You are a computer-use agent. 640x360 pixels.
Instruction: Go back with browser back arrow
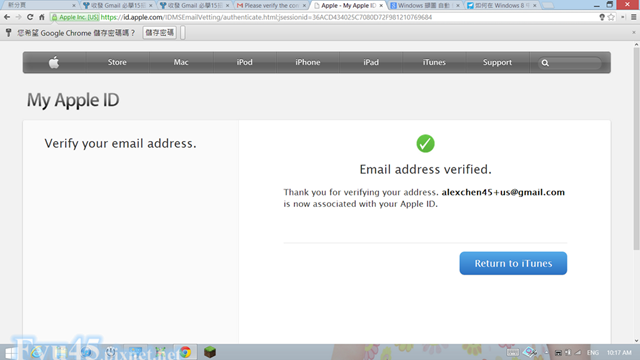coord(7,17)
